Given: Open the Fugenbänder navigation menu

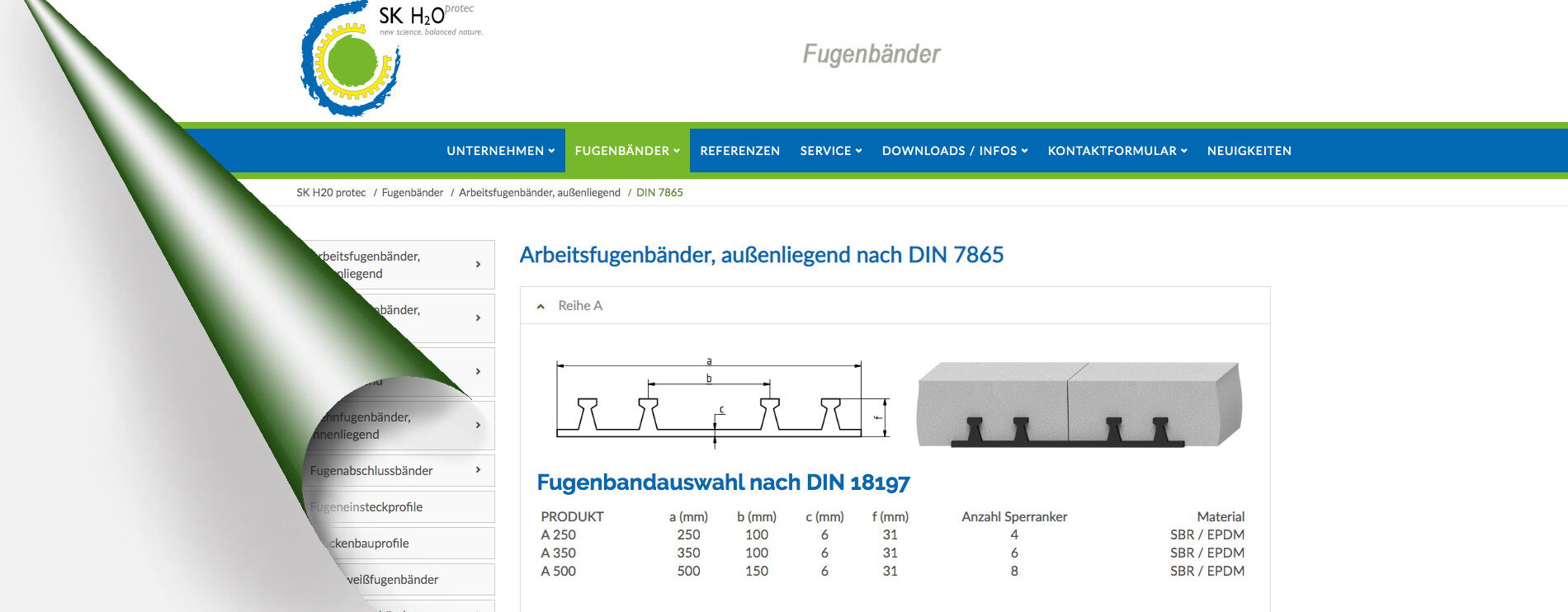Looking at the screenshot, I should pyautogui.click(x=626, y=151).
